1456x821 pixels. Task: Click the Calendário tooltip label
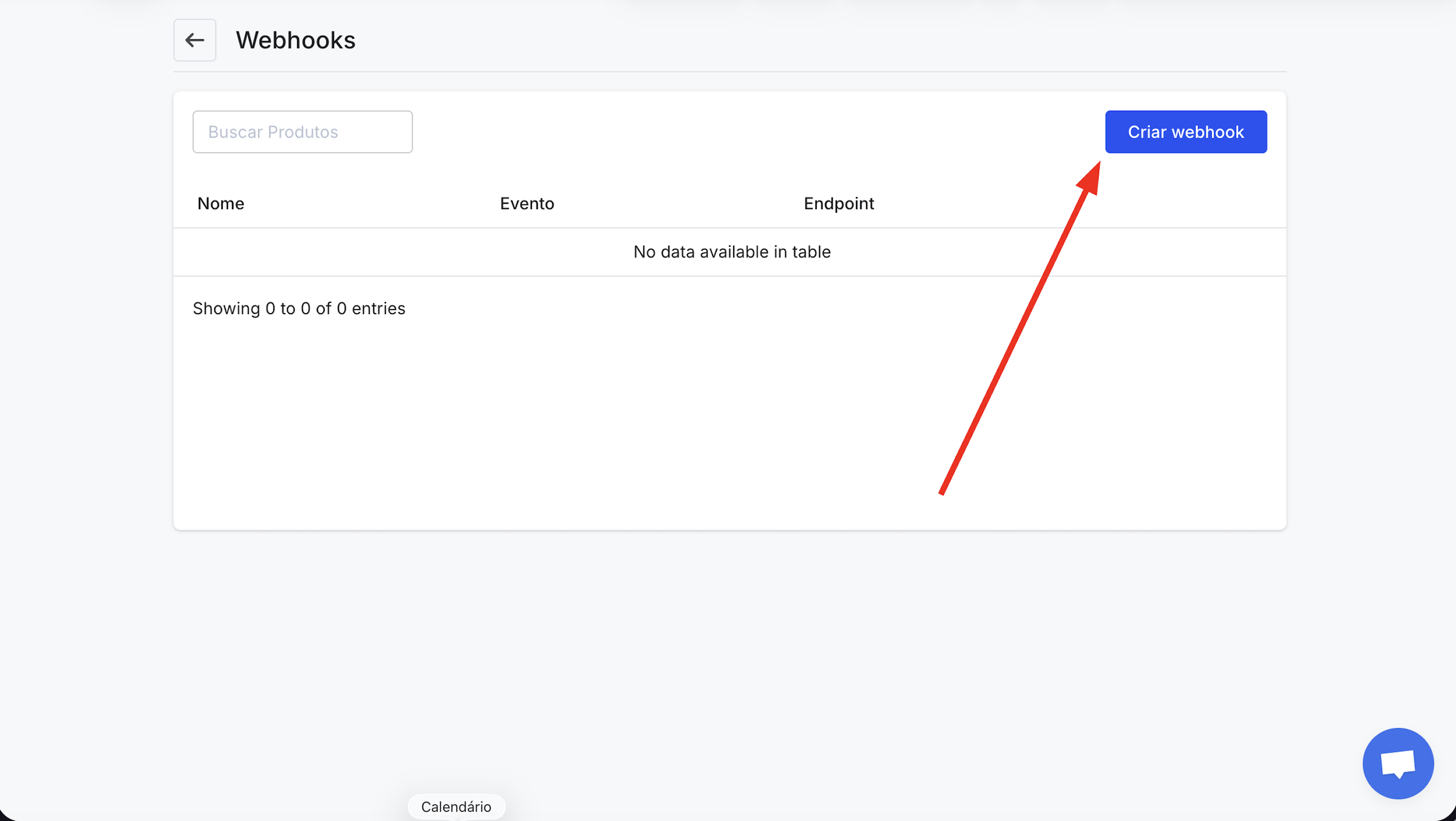(x=456, y=806)
